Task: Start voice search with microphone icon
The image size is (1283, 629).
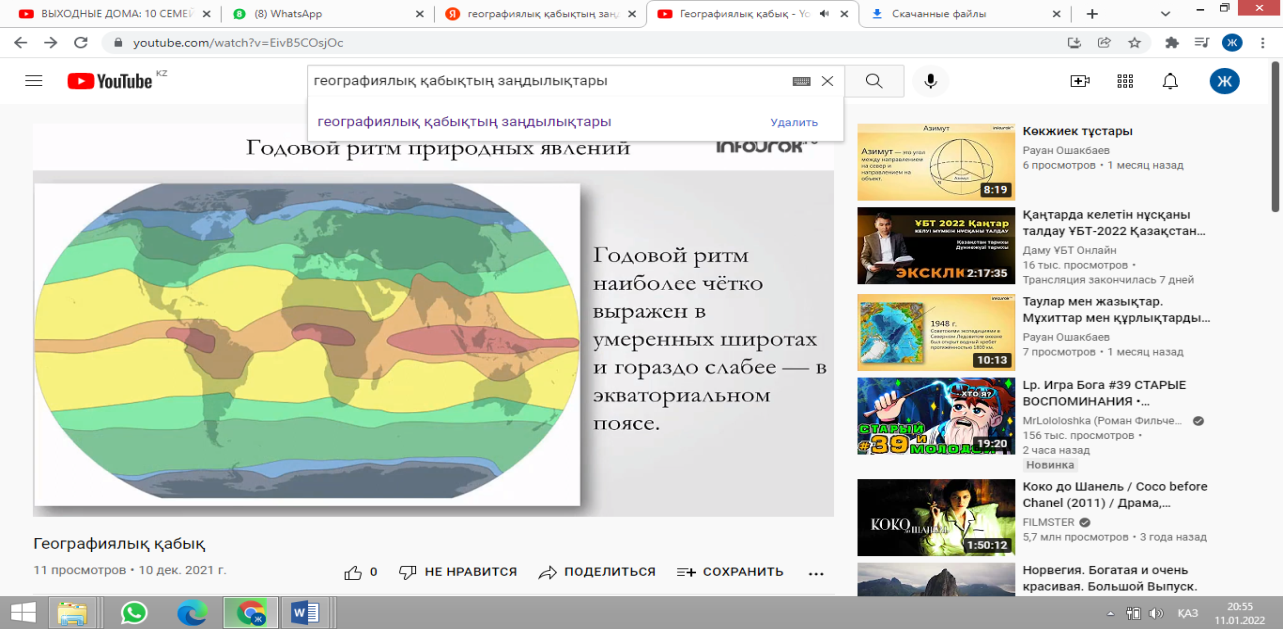Action: pos(931,81)
